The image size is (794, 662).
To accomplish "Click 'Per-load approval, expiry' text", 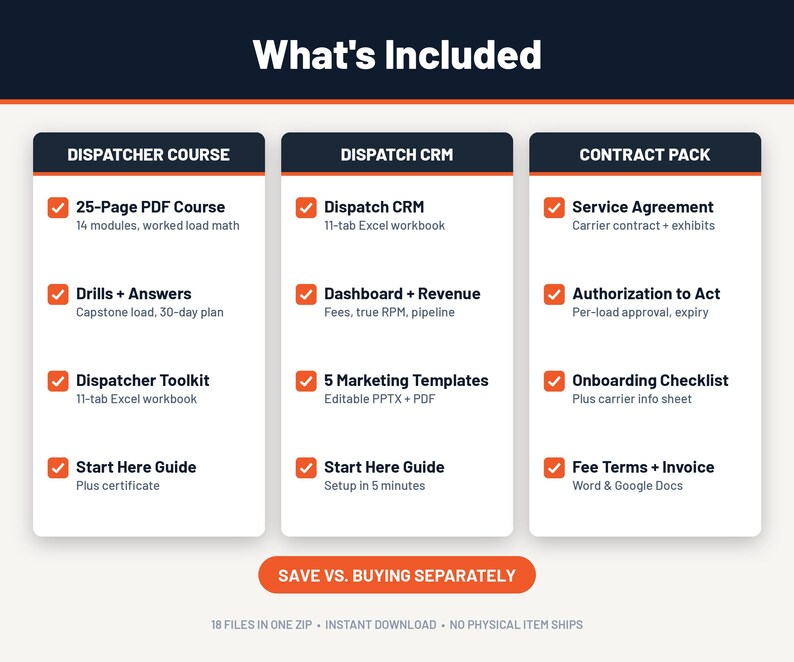I will [640, 312].
